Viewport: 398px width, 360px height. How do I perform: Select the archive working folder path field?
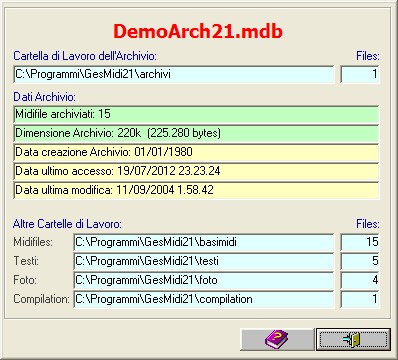click(174, 74)
